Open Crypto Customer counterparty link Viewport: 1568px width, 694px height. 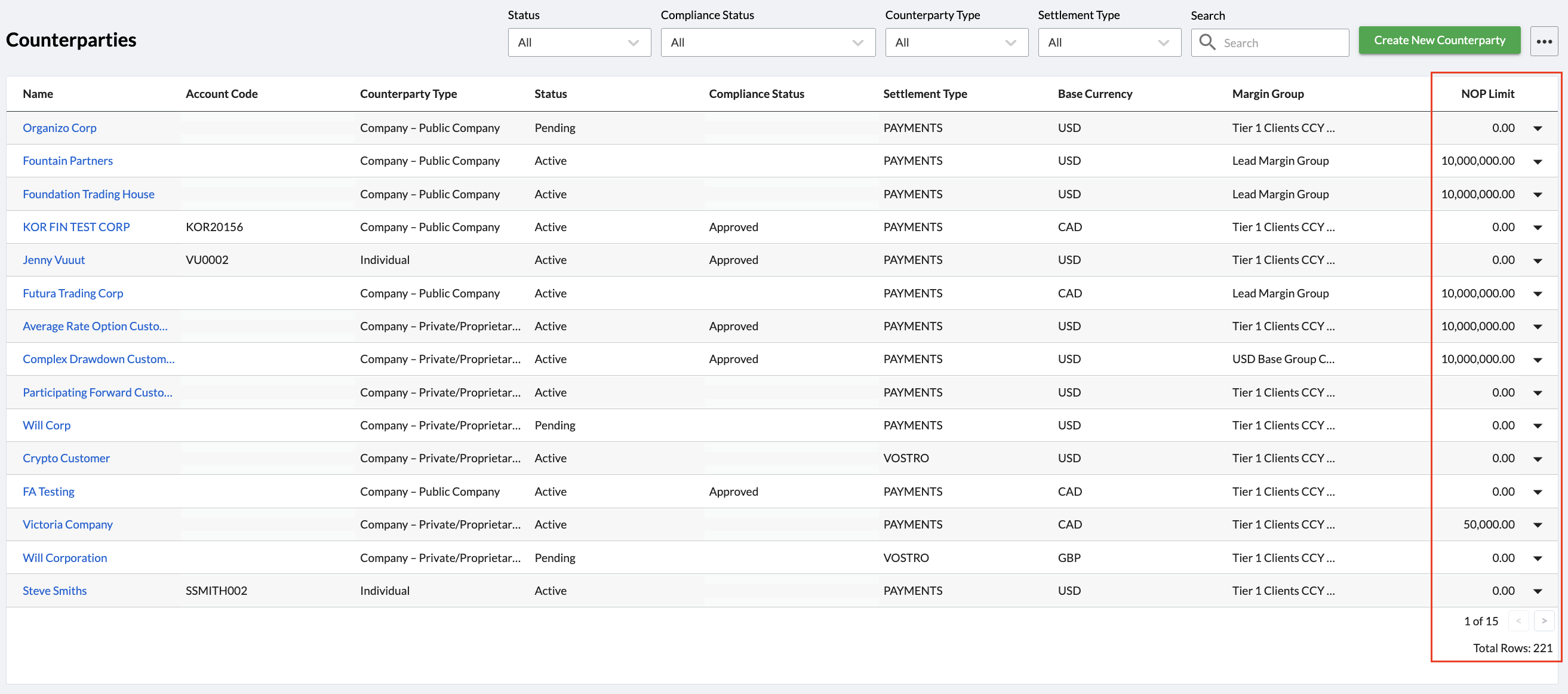66,459
